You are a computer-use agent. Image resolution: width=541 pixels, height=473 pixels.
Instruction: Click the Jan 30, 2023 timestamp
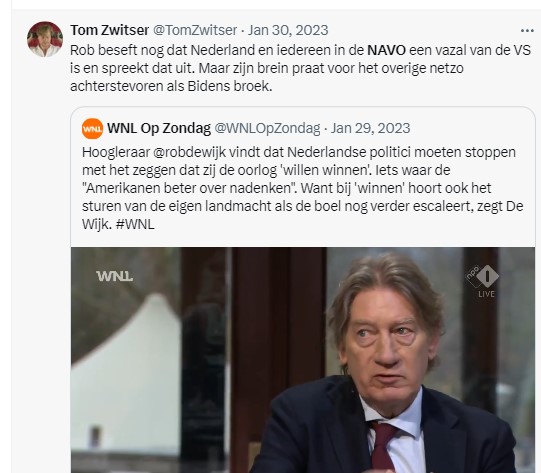[x=288, y=30]
